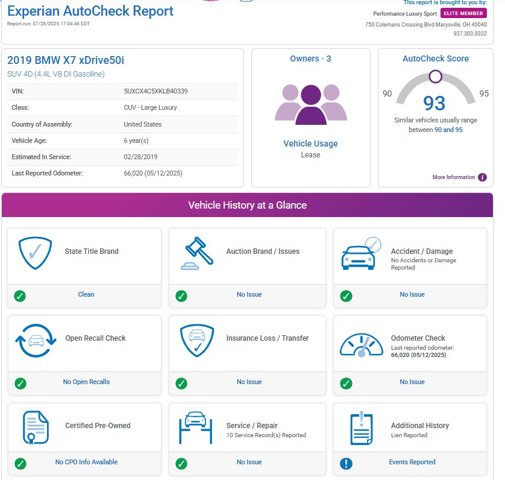505x480 pixels.
Task: Click the Odometer Check gauge icon
Action: point(361,346)
